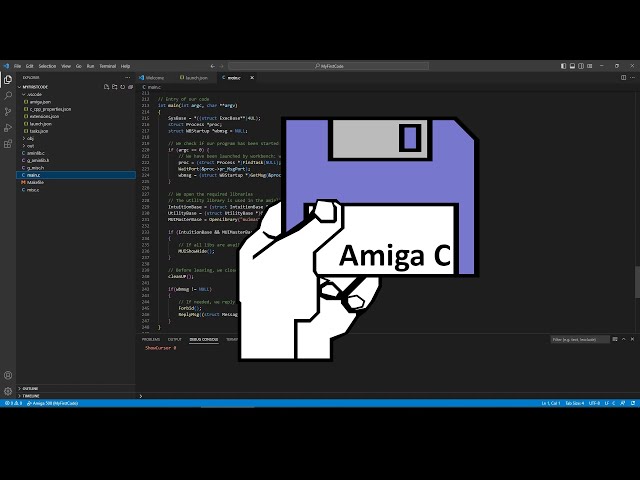Image resolution: width=640 pixels, height=480 pixels.
Task: Expand the Outline section
Action: (x=29, y=389)
